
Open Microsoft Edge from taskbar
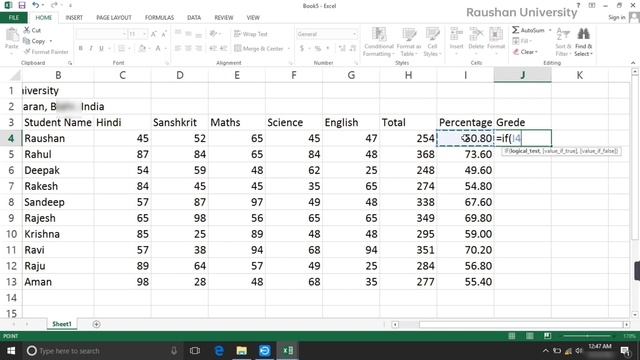(219, 351)
